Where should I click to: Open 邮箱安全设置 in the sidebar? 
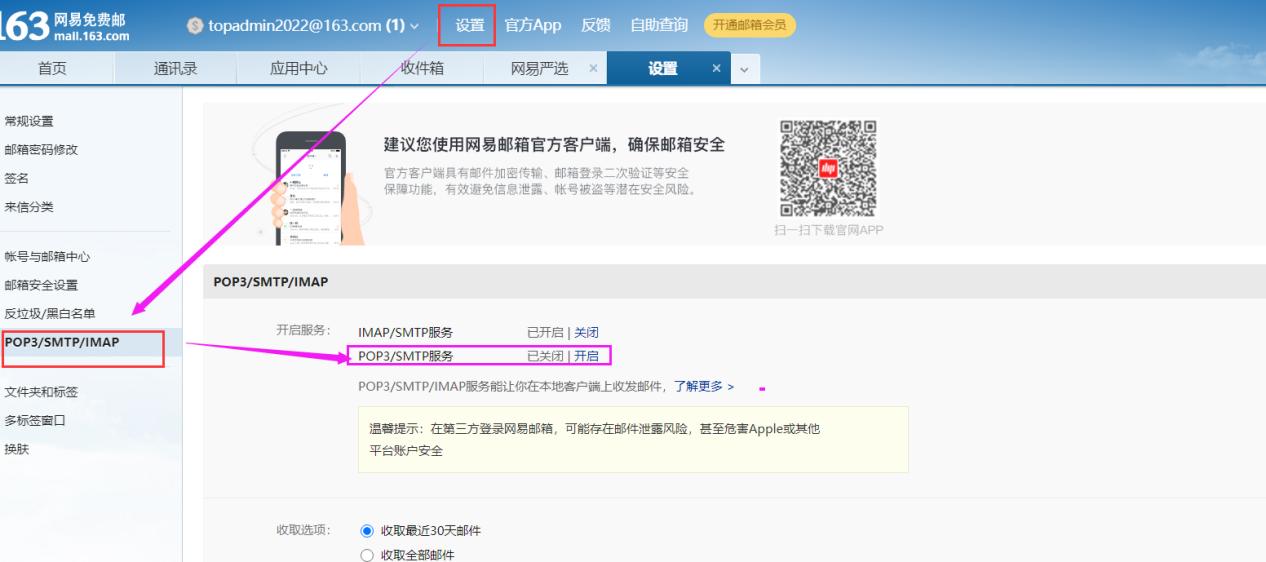(41, 285)
